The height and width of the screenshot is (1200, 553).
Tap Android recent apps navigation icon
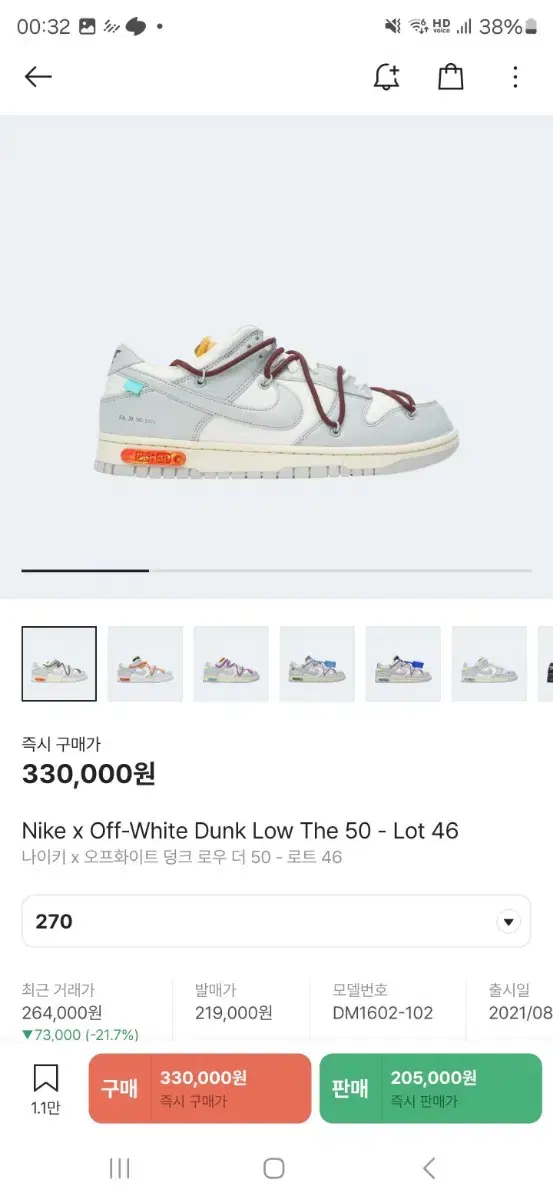[x=120, y=1168]
